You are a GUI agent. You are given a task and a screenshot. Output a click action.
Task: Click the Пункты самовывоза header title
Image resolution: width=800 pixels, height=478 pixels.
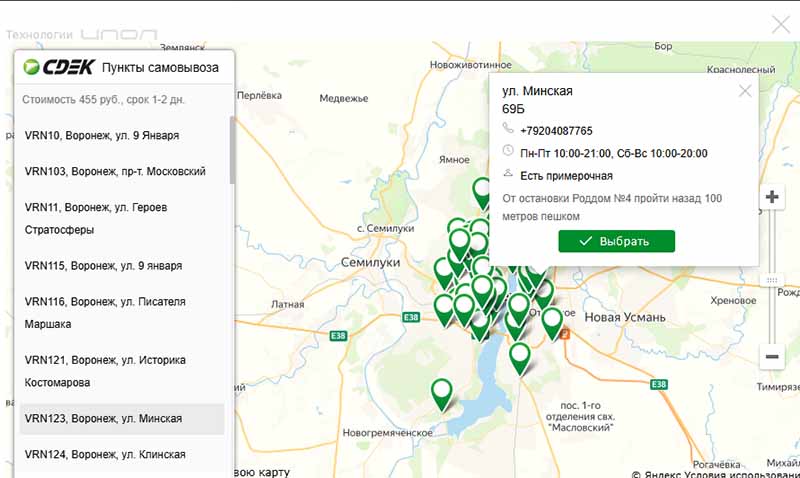pyautogui.click(x=160, y=67)
